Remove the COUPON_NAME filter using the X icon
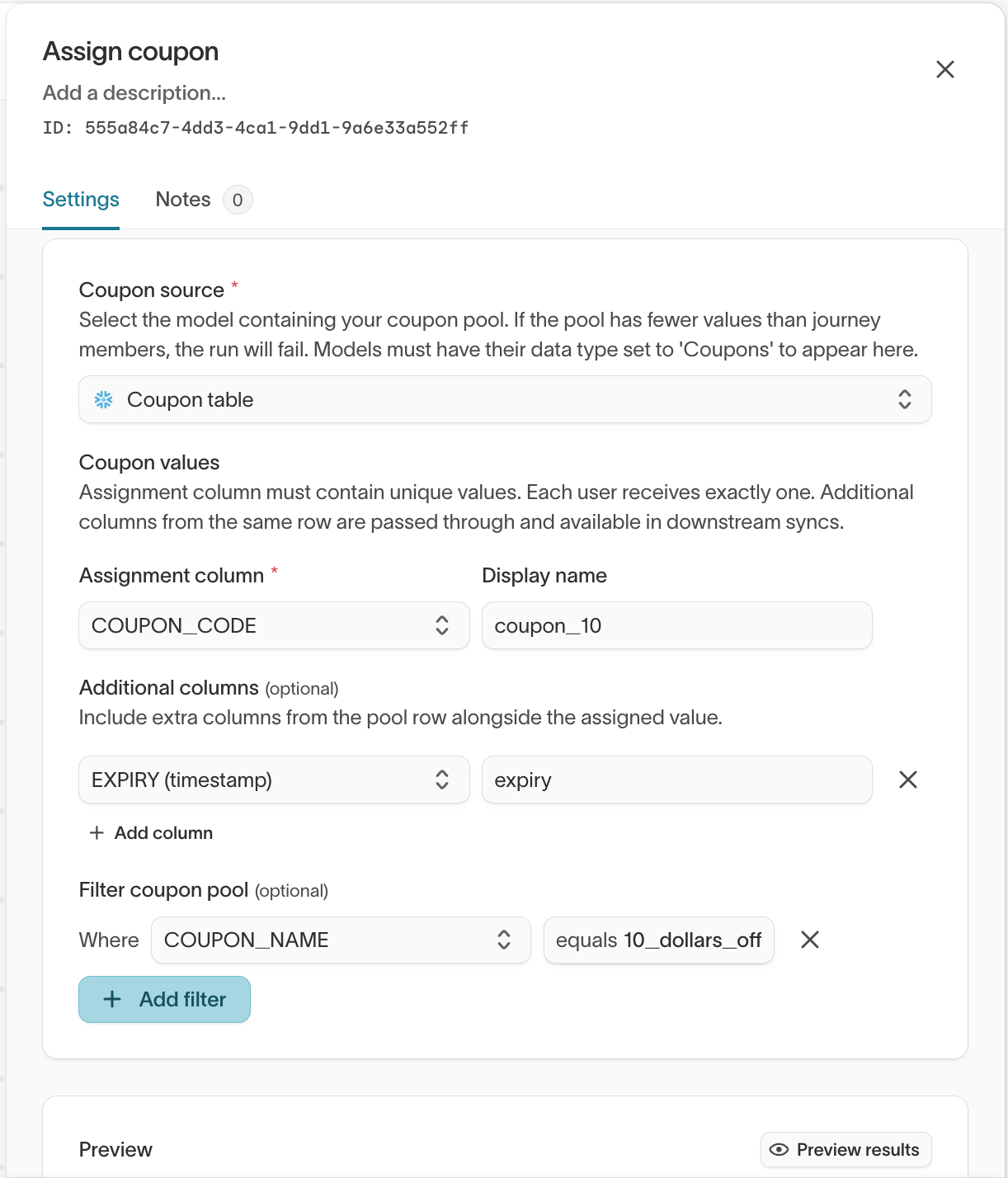 (809, 940)
